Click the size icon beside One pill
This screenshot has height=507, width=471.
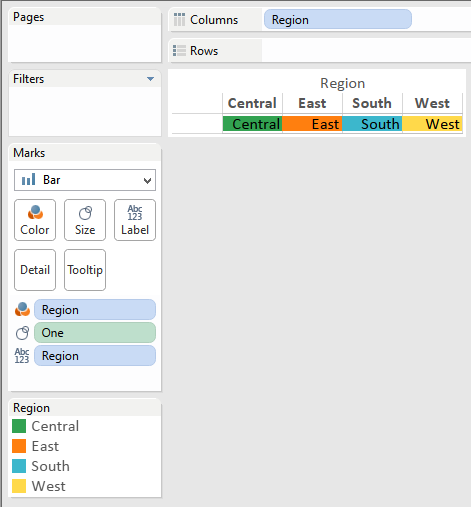[22, 333]
